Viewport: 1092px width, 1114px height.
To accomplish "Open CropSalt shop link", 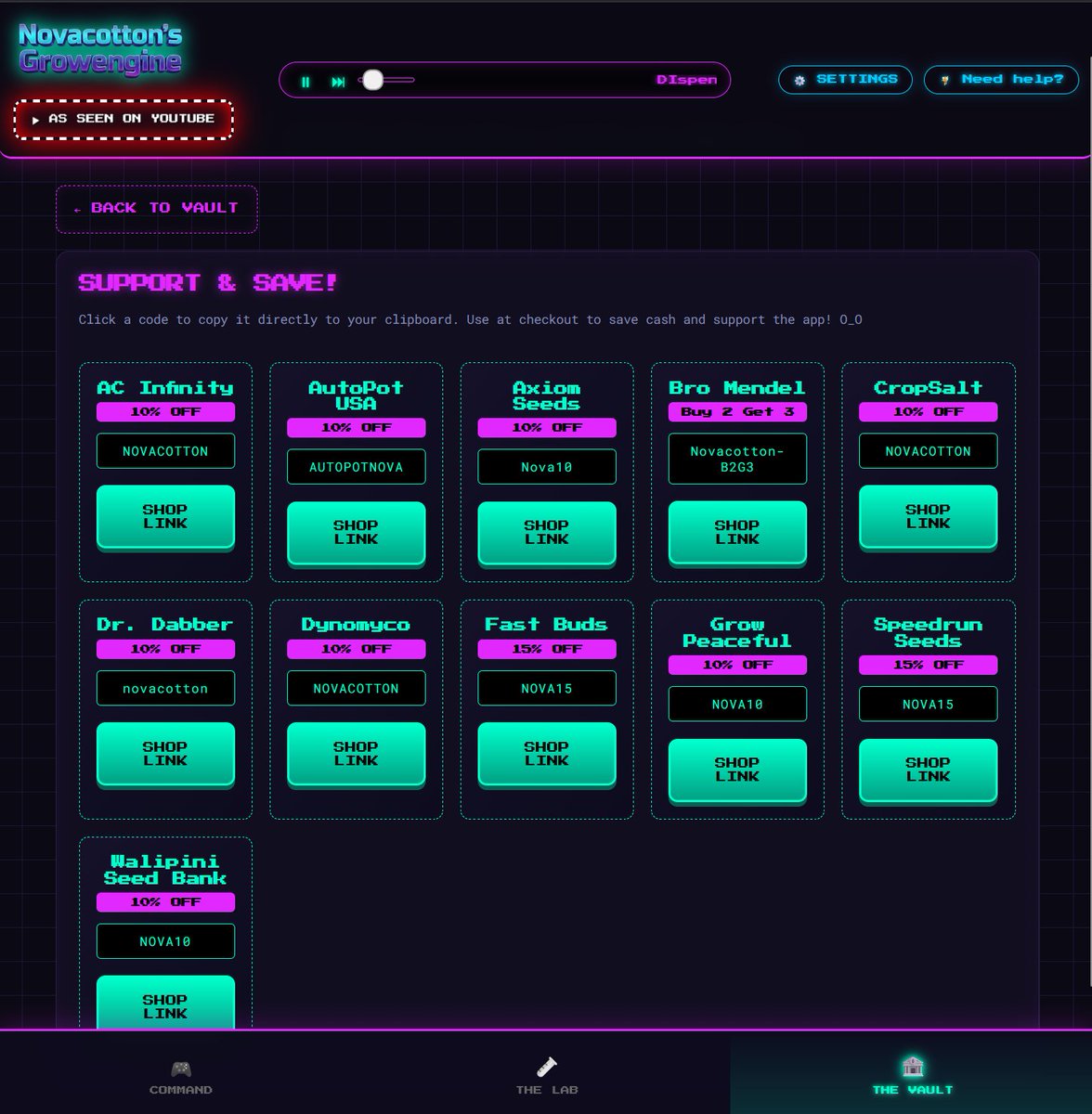I will pyautogui.click(x=929, y=517).
